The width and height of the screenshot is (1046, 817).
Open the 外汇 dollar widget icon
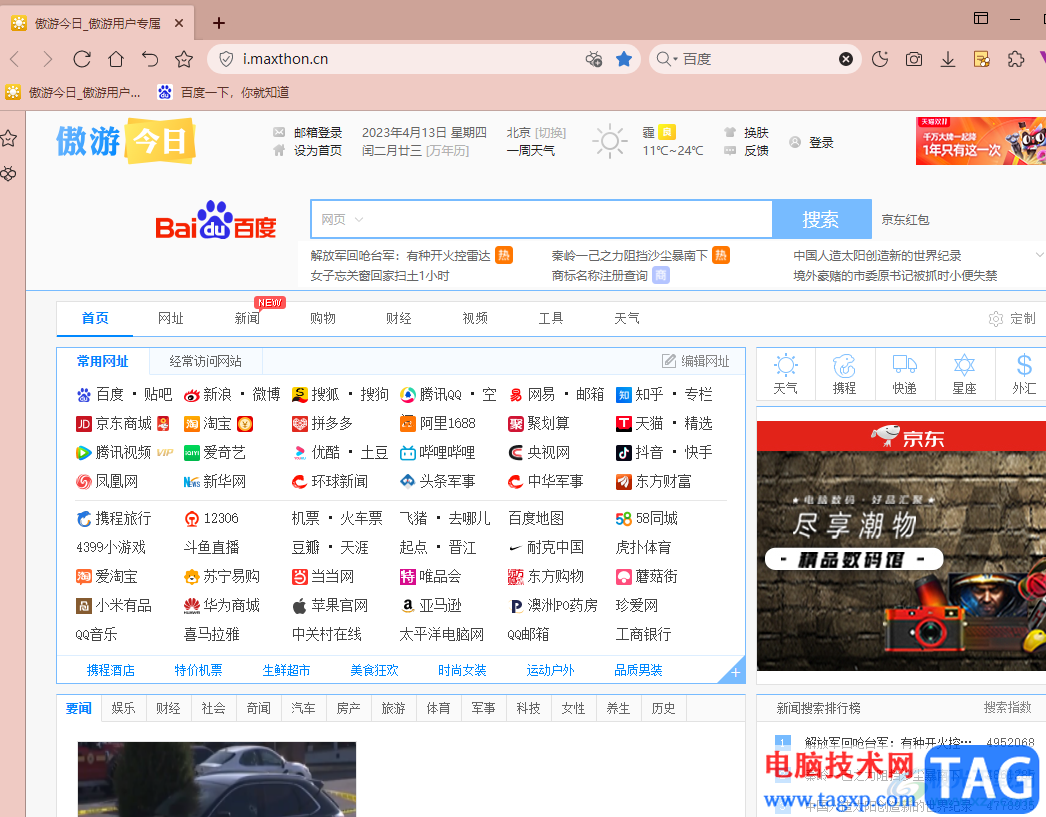(1024, 373)
